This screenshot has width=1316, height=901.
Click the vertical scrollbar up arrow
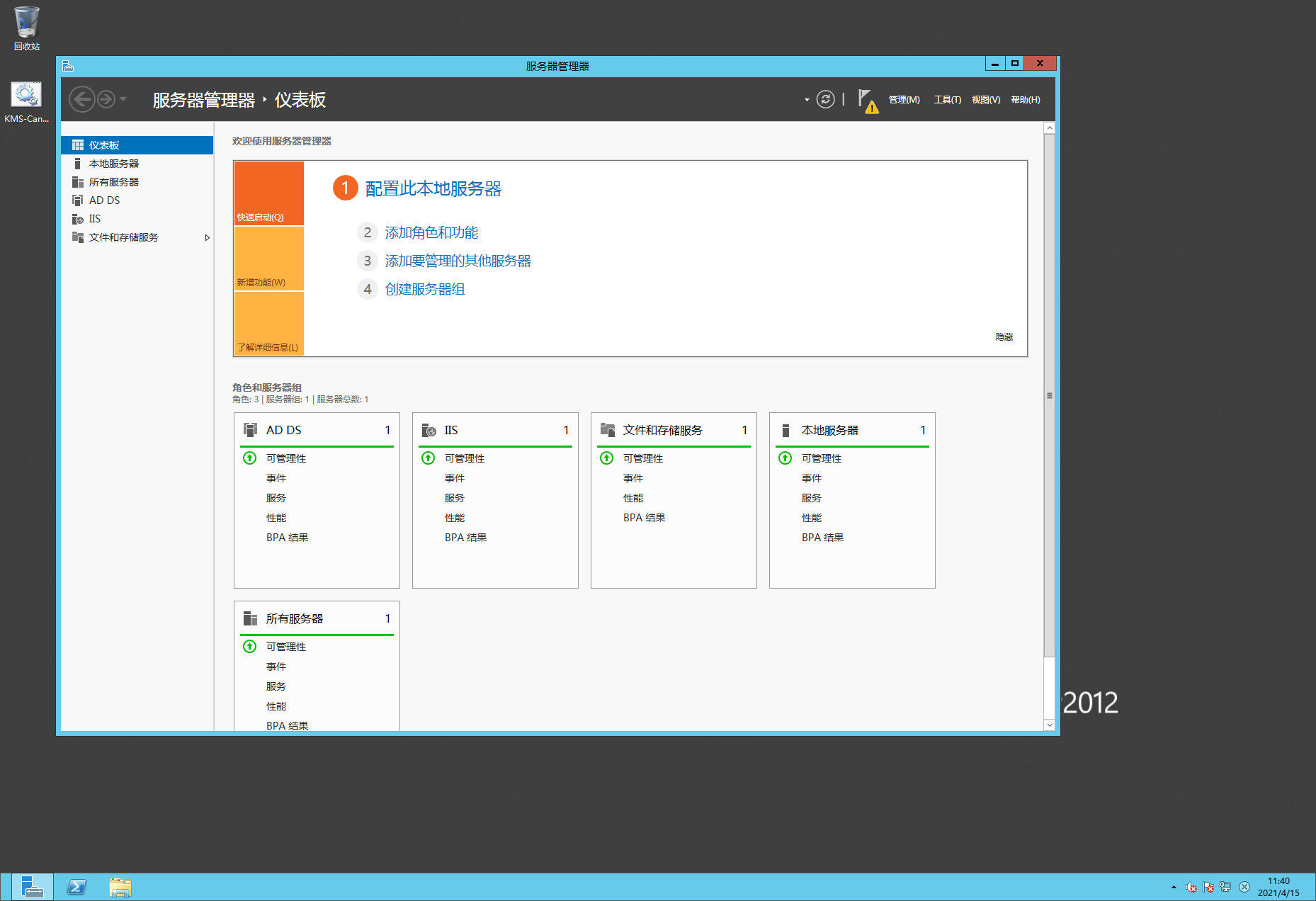click(1050, 128)
